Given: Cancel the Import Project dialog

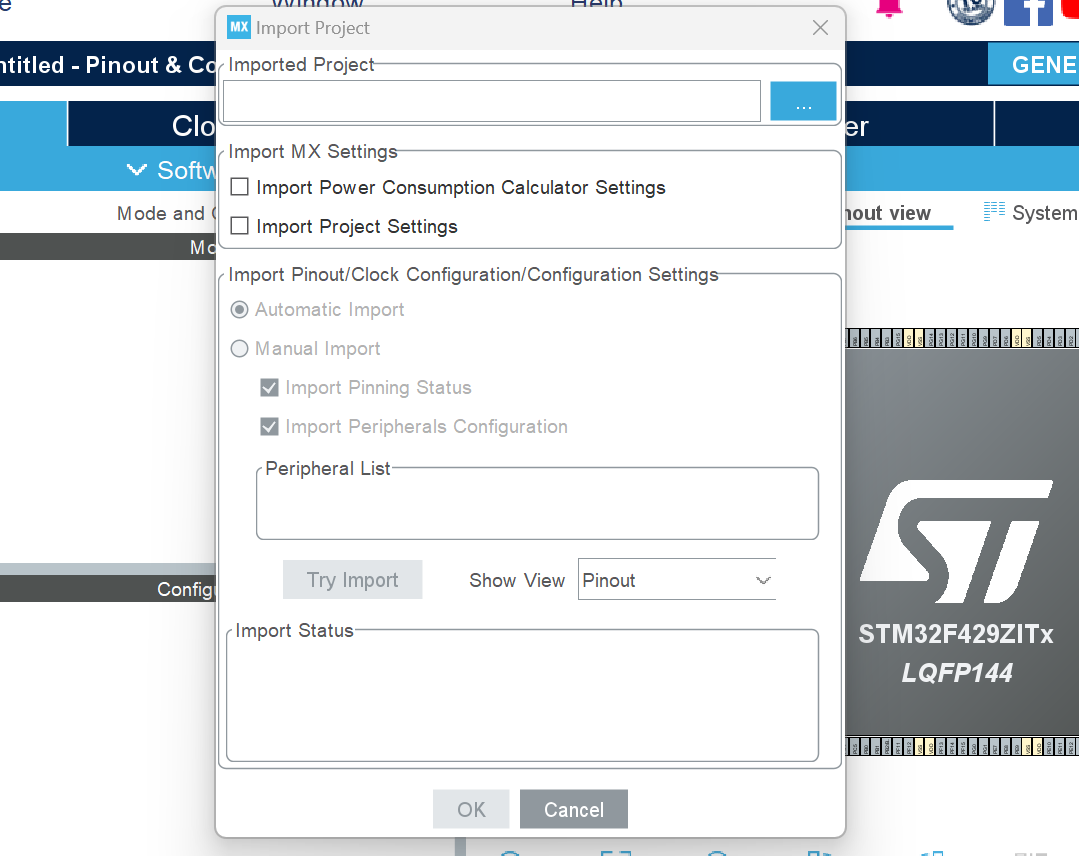Looking at the screenshot, I should pyautogui.click(x=574, y=809).
